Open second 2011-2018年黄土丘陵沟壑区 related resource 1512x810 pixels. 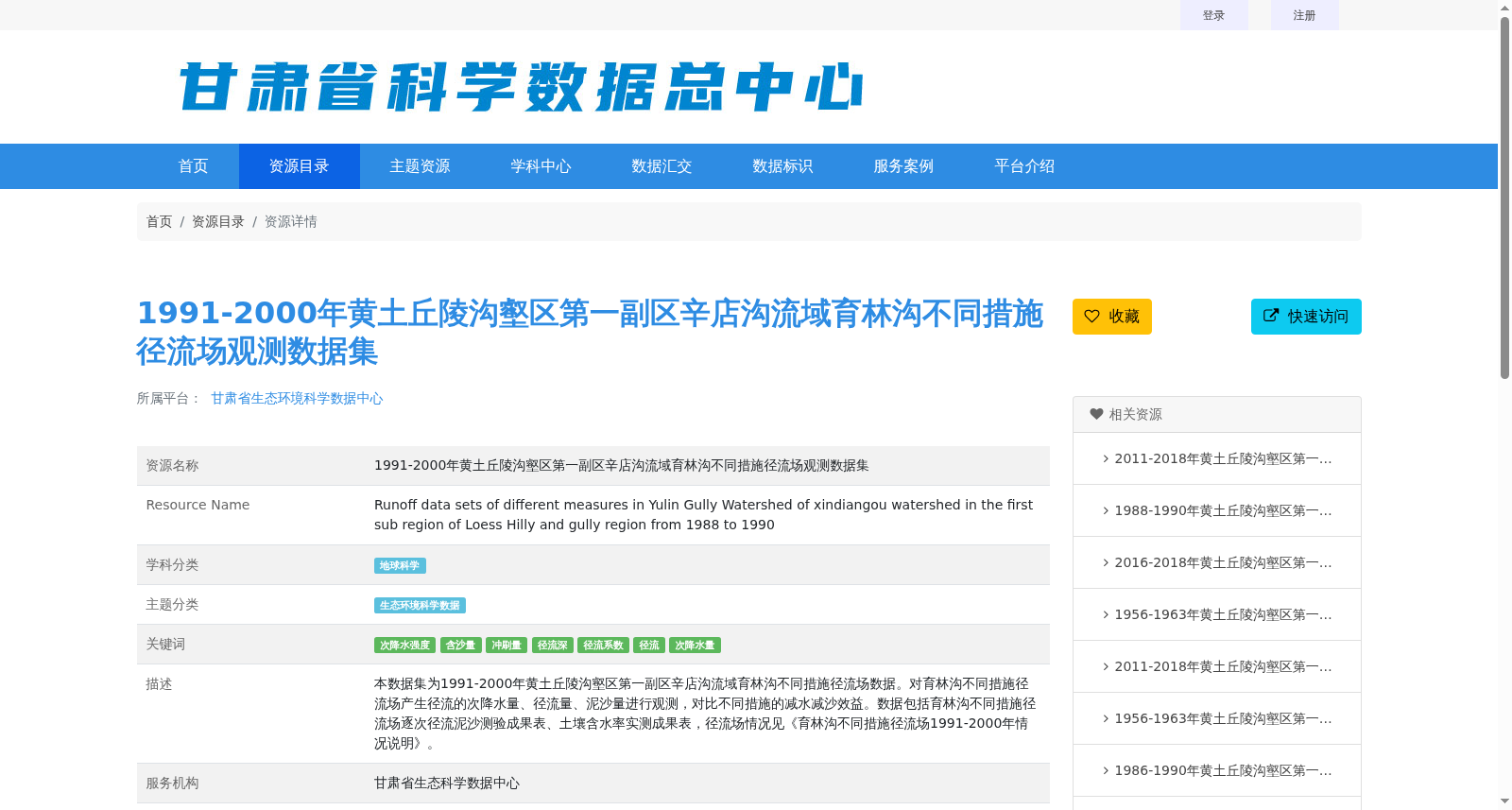1223,666
